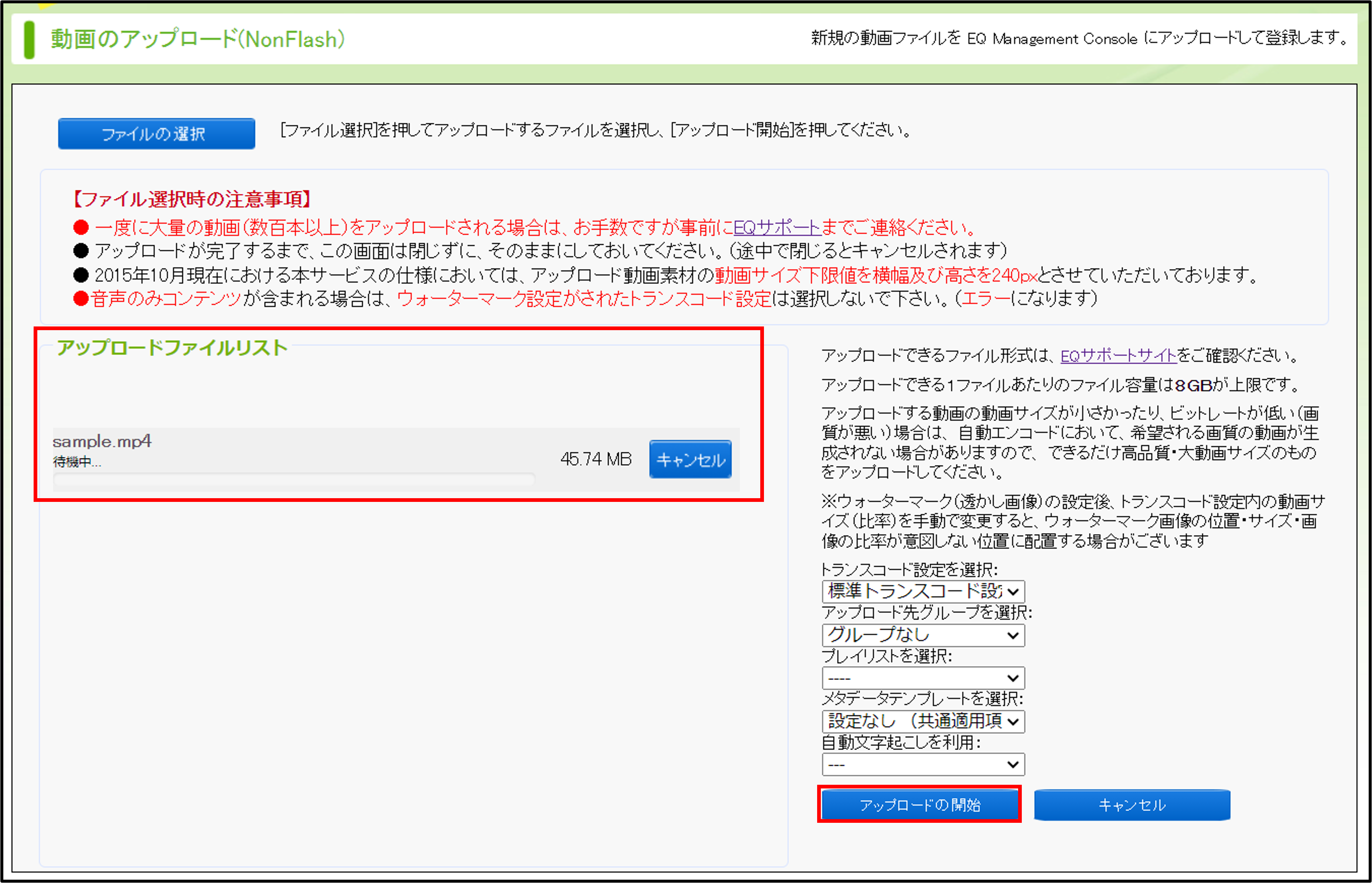The image size is (1372, 883).
Task: Click the green bar icon beside page title
Action: pyautogui.click(x=29, y=40)
